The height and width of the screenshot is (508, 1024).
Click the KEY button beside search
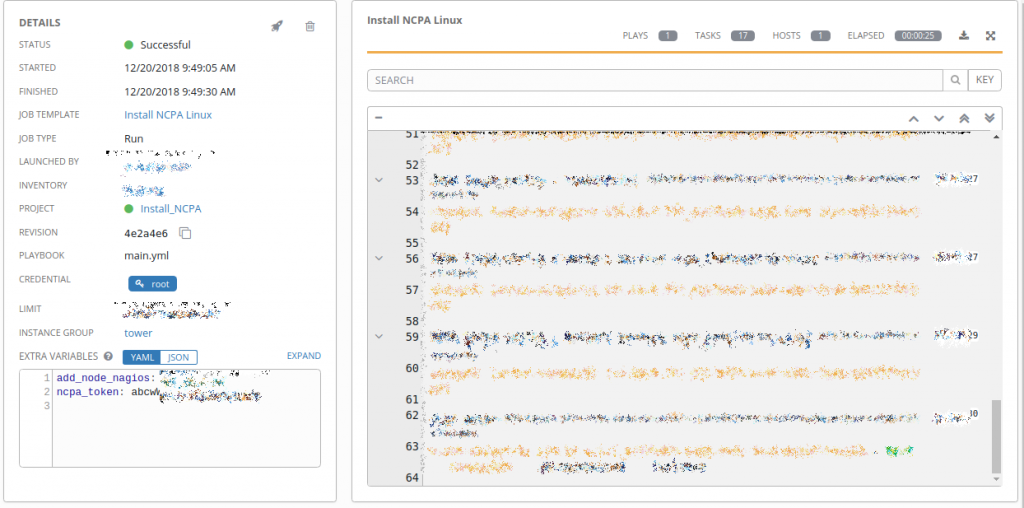(985, 80)
